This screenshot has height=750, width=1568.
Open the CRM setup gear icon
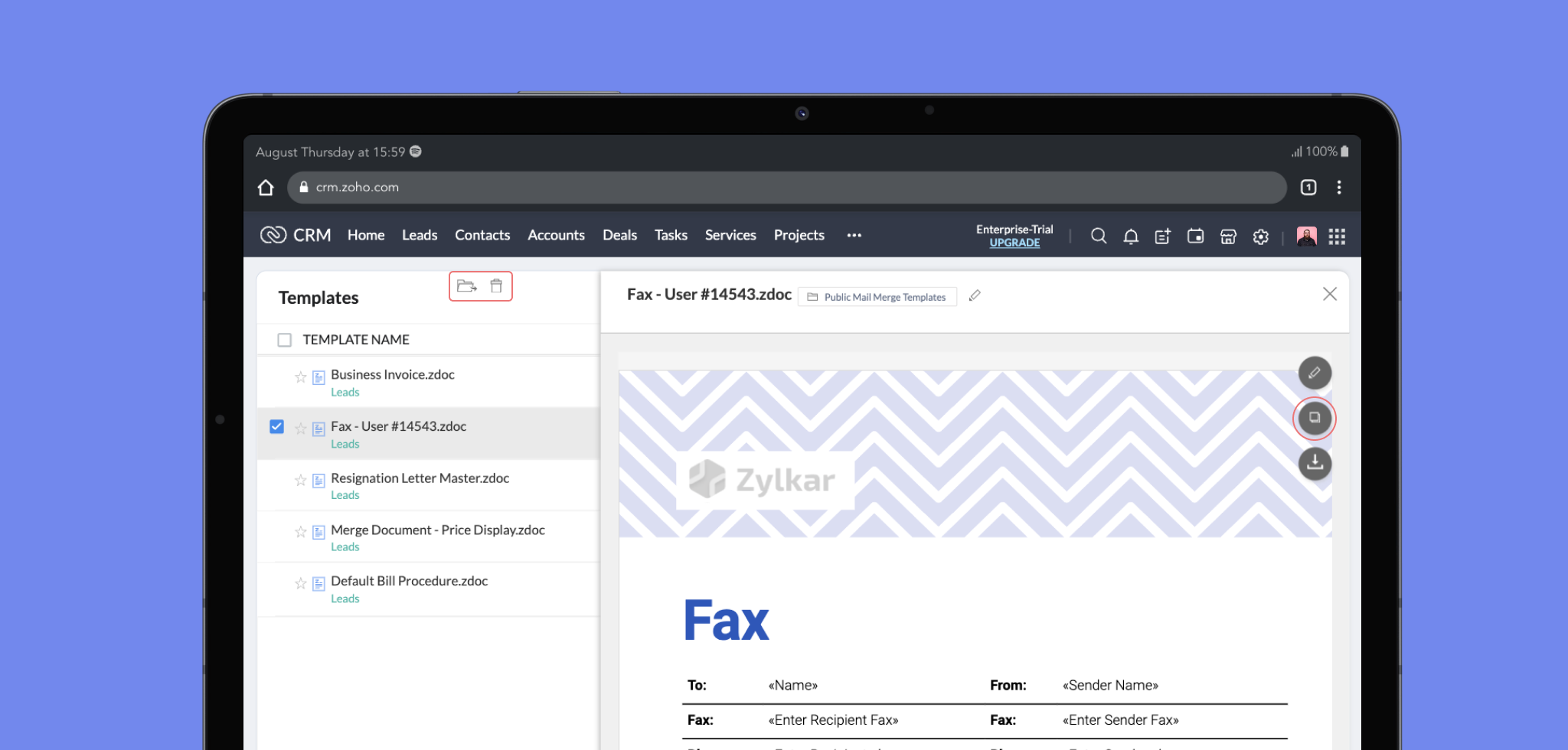click(1260, 236)
